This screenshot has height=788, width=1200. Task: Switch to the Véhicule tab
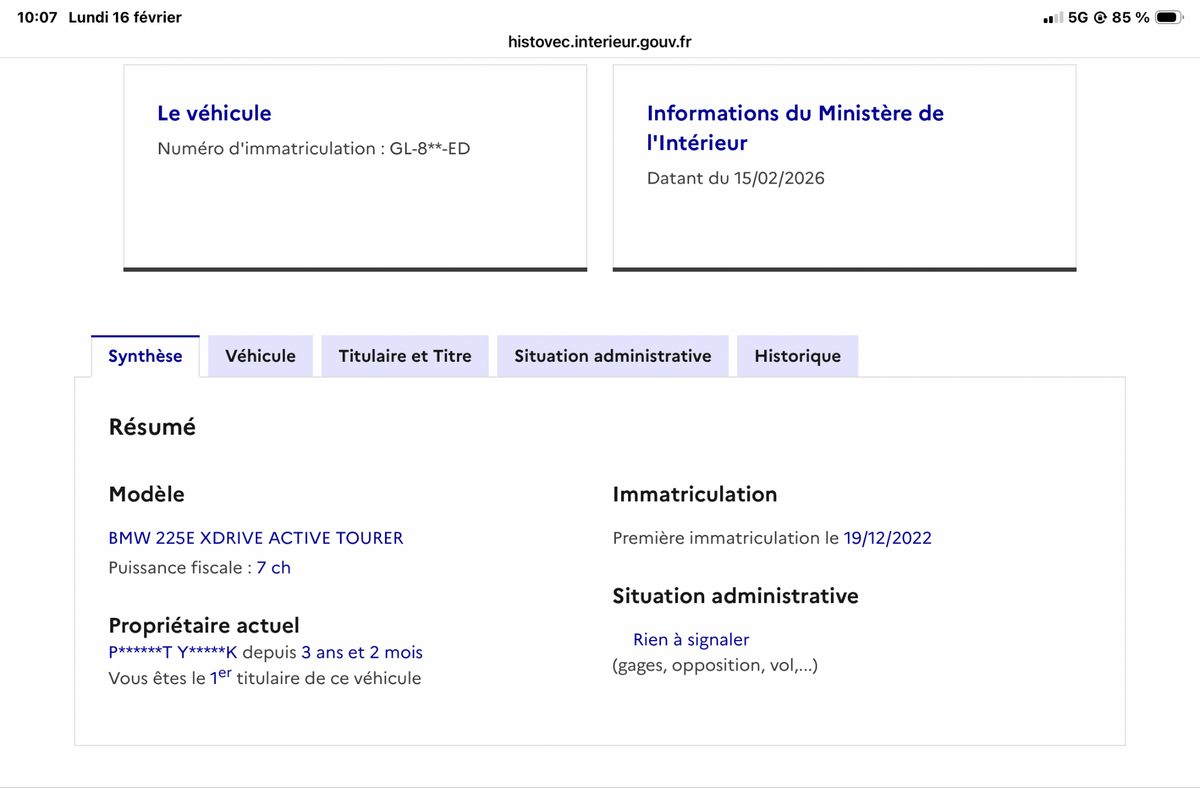(260, 356)
